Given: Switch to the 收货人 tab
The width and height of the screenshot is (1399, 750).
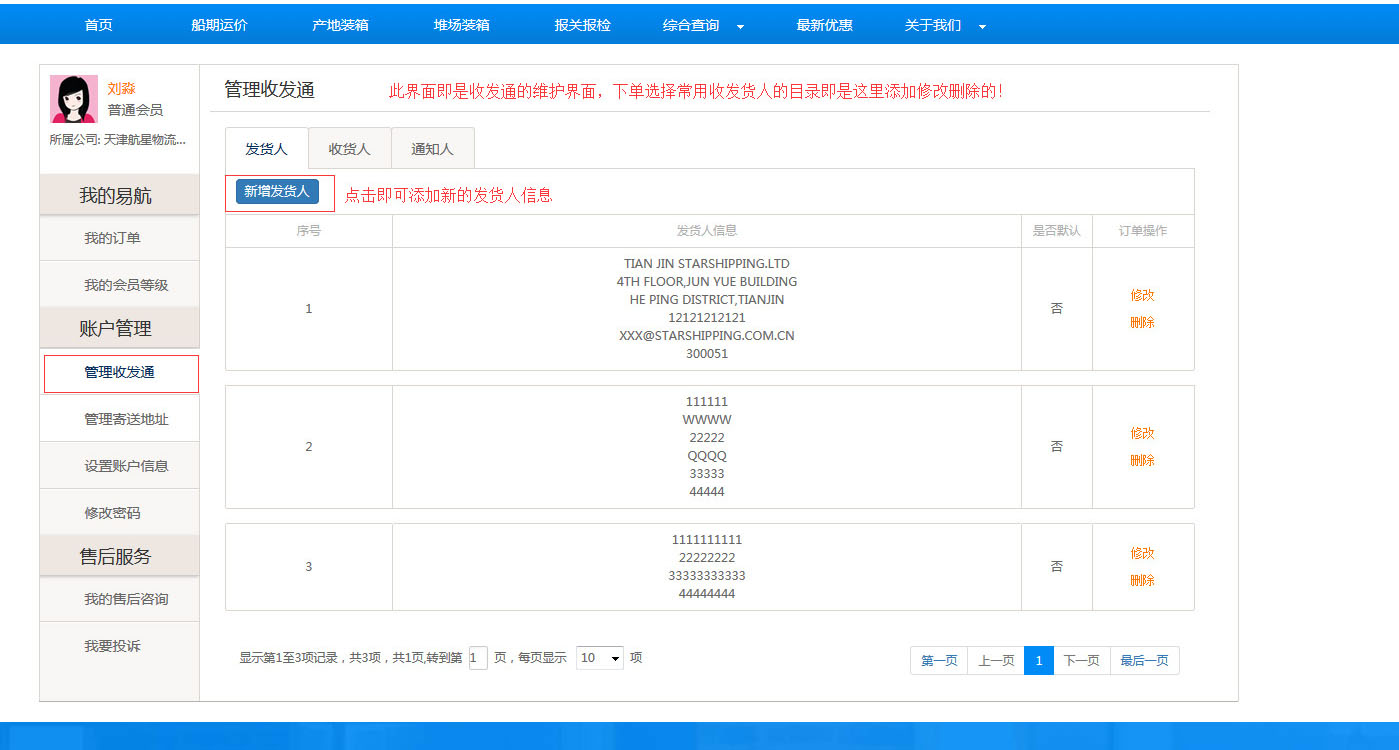Looking at the screenshot, I should (349, 149).
